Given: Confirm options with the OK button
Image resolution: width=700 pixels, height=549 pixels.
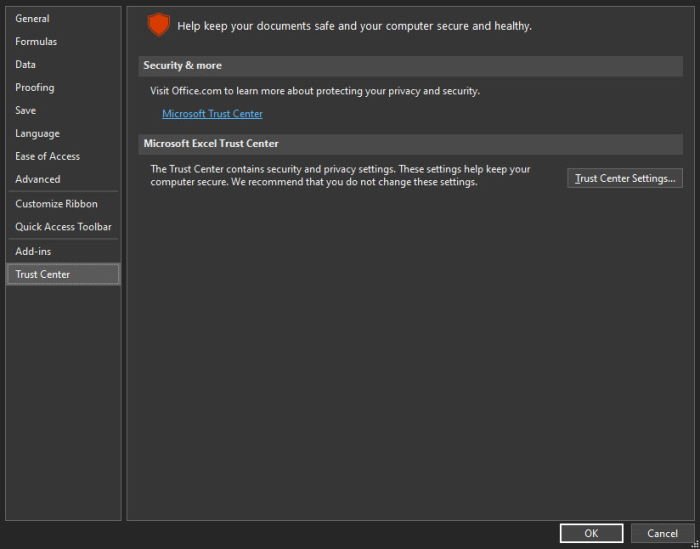Looking at the screenshot, I should pos(591,533).
